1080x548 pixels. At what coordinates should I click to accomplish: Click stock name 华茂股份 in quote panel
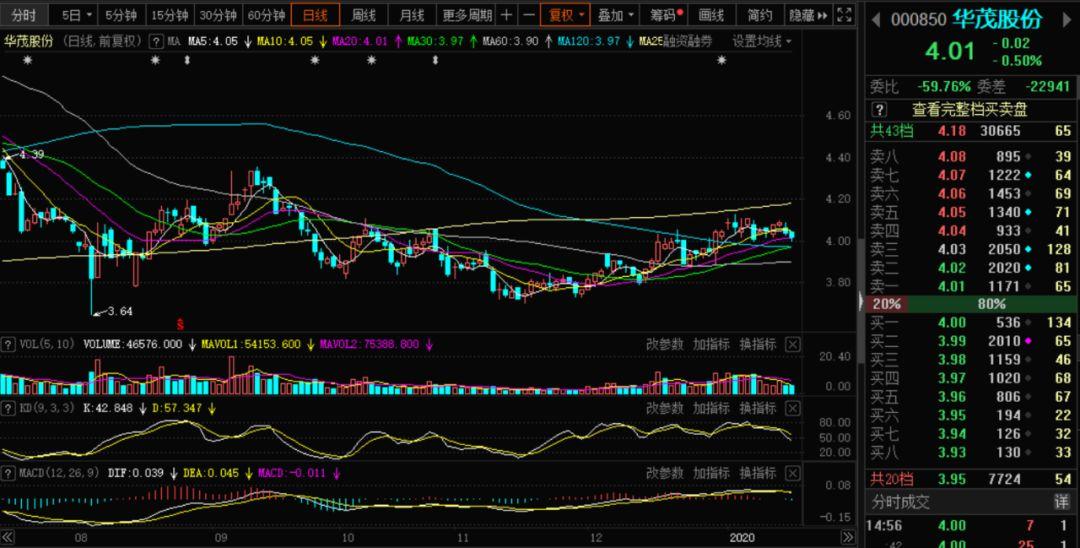(997, 19)
